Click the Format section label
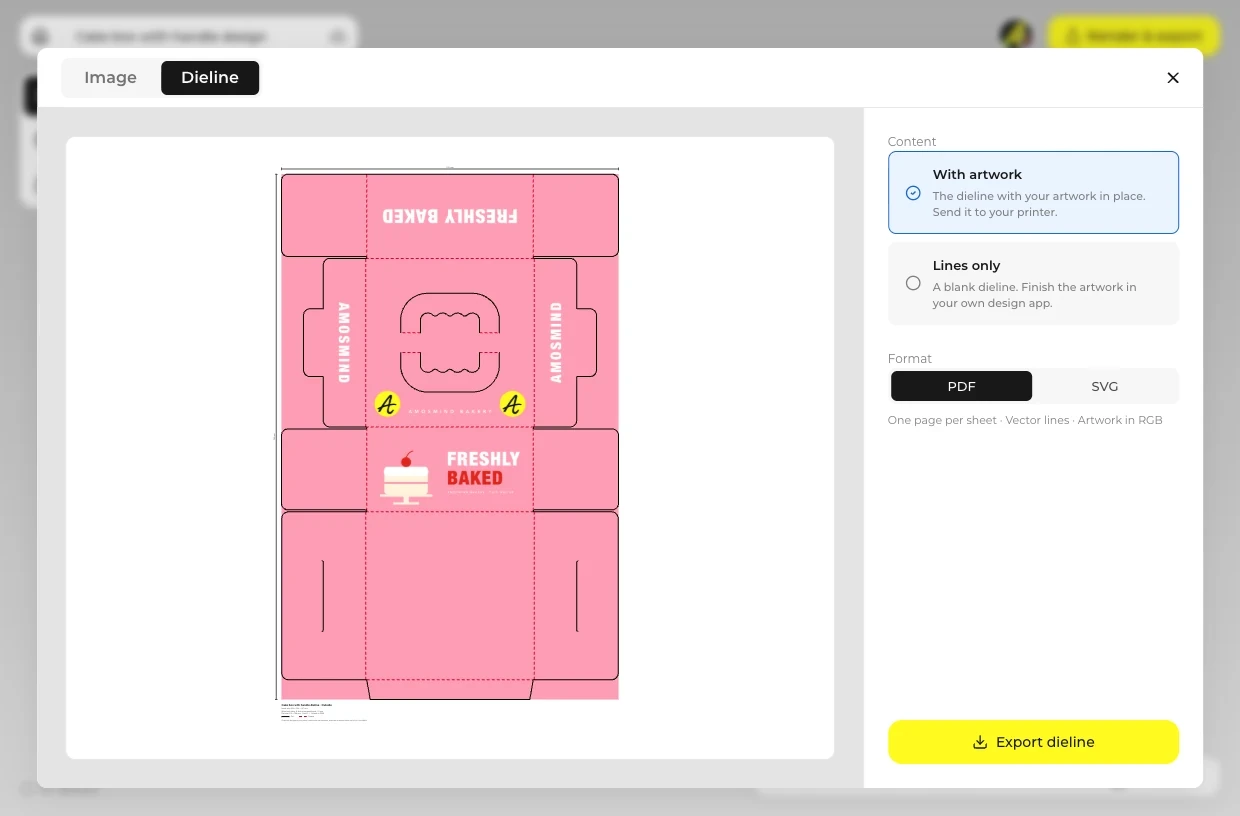This screenshot has width=1240, height=816. point(910,359)
